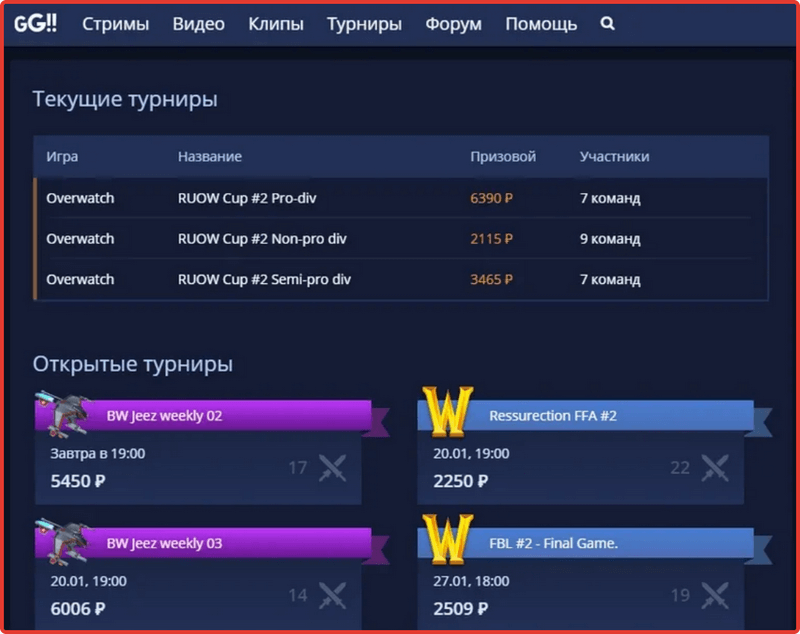
Task: Click the Участники column header
Action: click(x=614, y=157)
